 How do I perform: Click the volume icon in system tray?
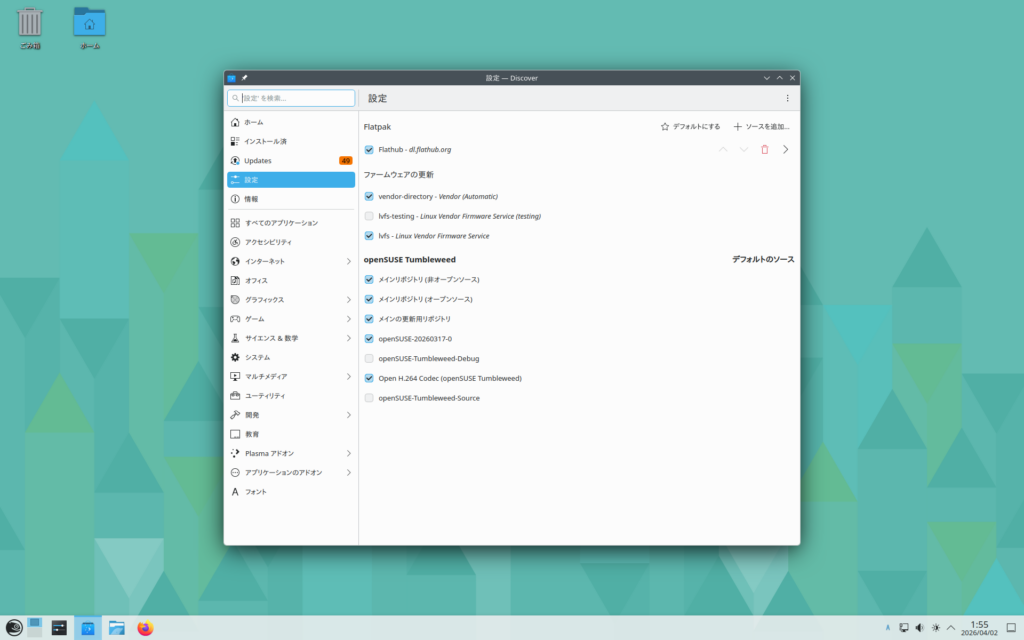click(x=919, y=628)
